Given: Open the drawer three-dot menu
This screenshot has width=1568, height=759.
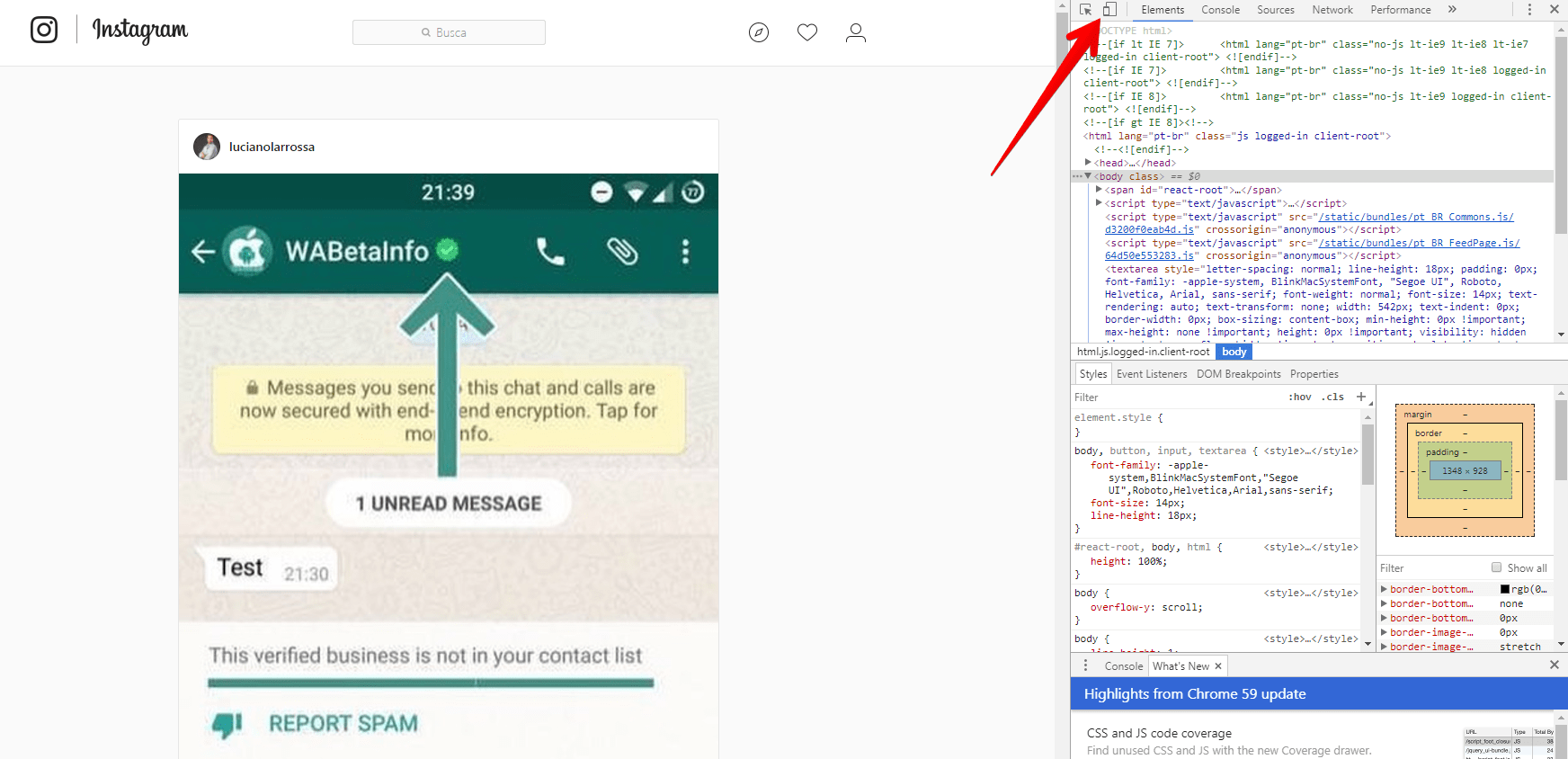Looking at the screenshot, I should [x=1085, y=665].
